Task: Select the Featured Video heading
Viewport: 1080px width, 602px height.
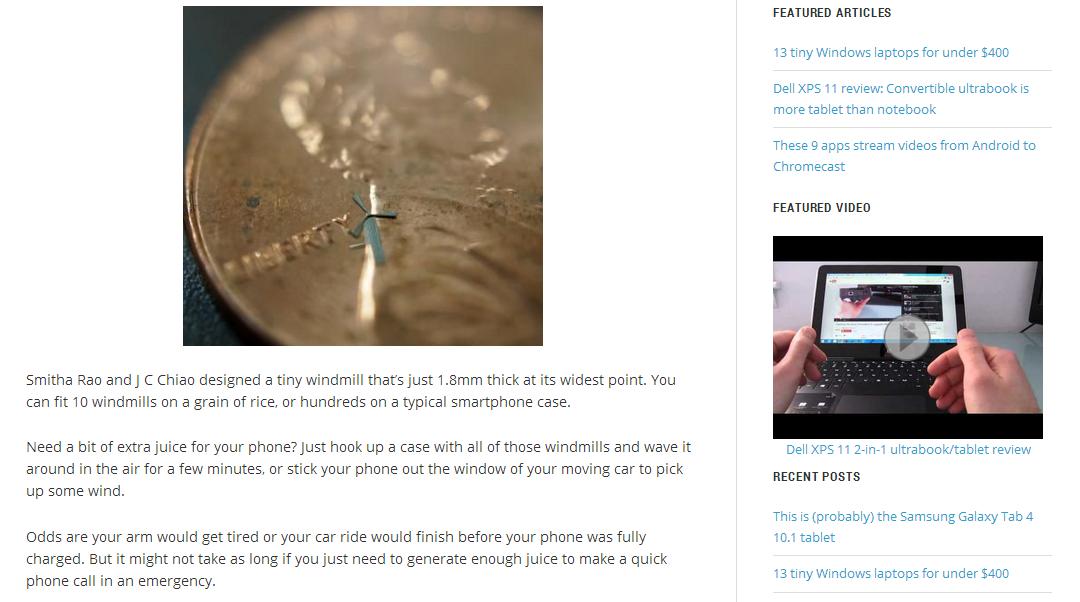Action: [821, 207]
